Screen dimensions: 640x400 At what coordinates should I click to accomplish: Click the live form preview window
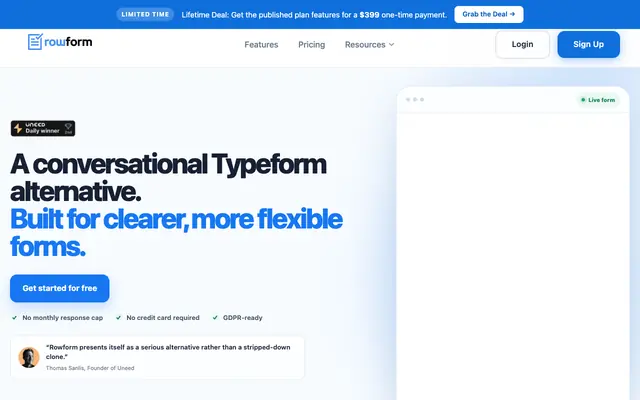point(513,243)
